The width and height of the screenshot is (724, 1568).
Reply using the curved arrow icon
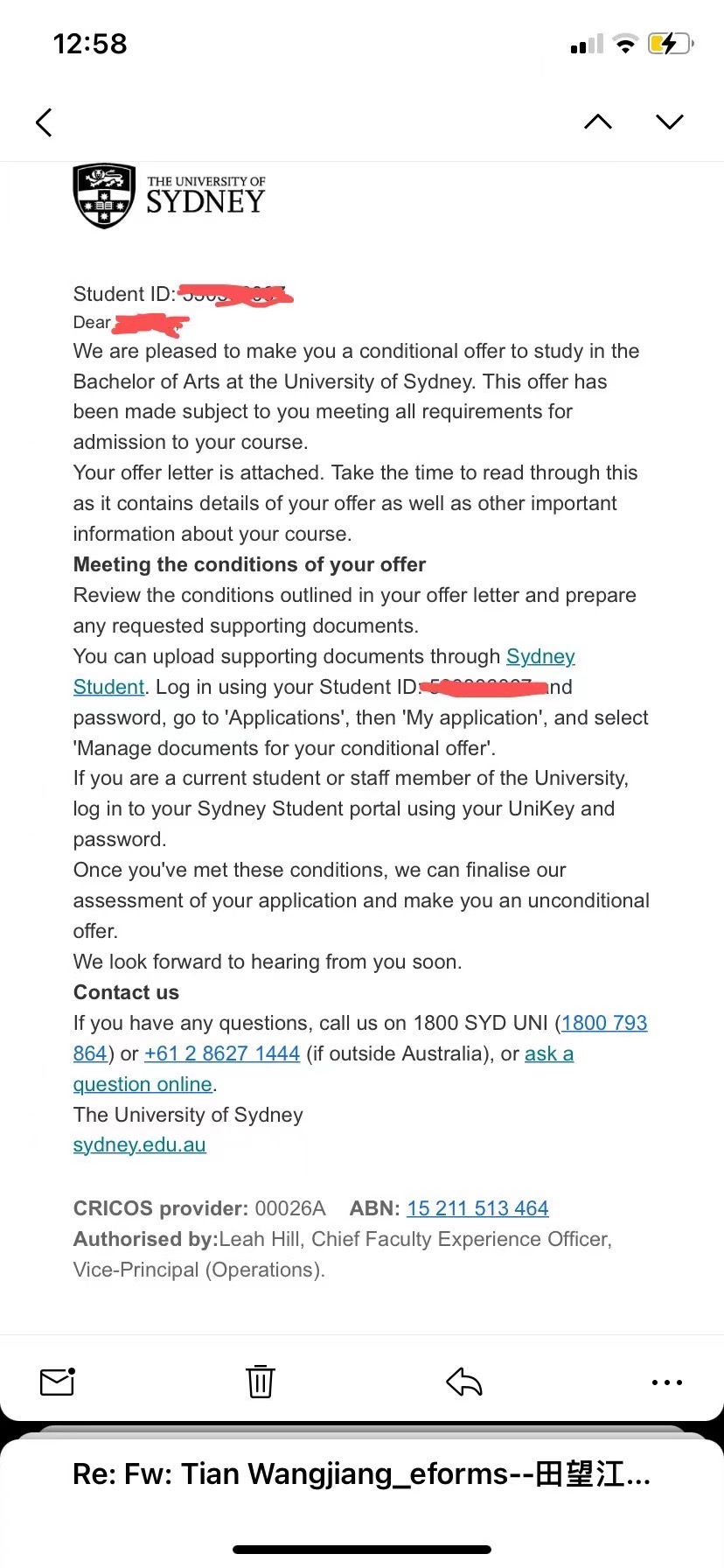464,1382
